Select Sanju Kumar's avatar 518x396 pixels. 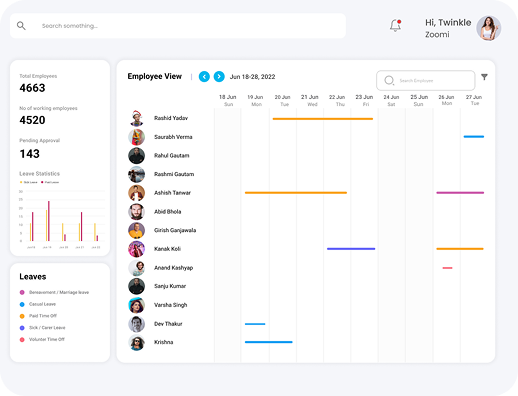click(136, 286)
